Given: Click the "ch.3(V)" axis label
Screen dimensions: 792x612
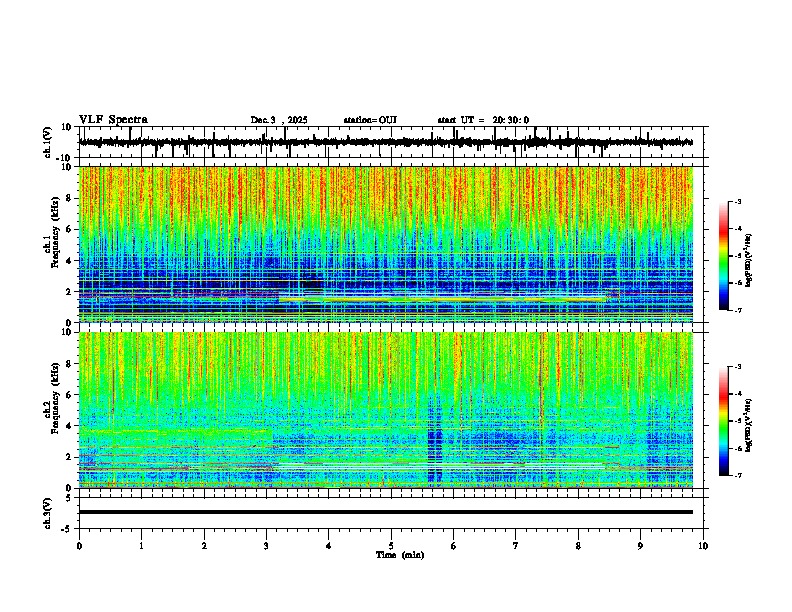Looking at the screenshot, I should [x=48, y=513].
